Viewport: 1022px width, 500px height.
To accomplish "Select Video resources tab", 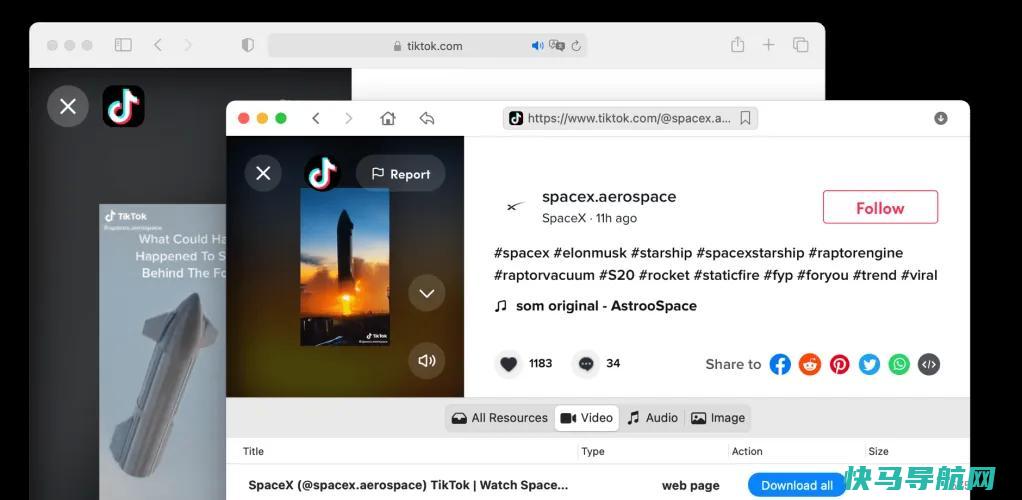I will tap(587, 418).
